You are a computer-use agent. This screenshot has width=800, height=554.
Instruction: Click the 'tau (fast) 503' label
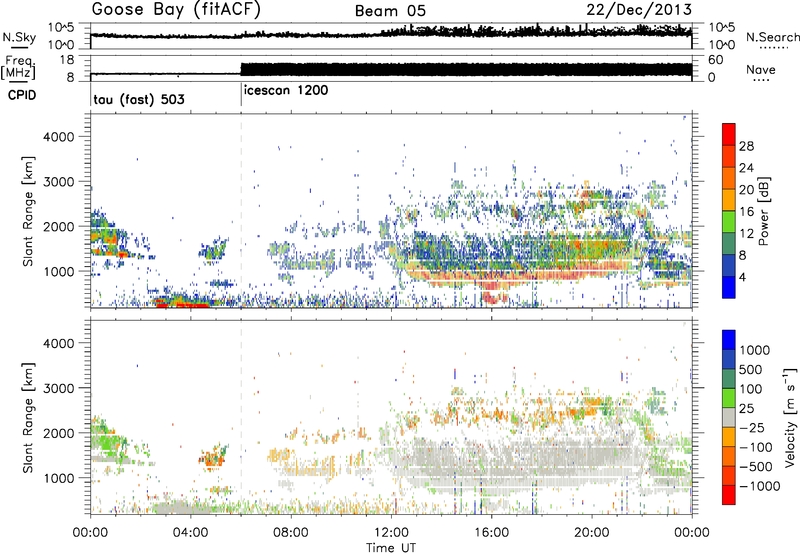(139, 99)
